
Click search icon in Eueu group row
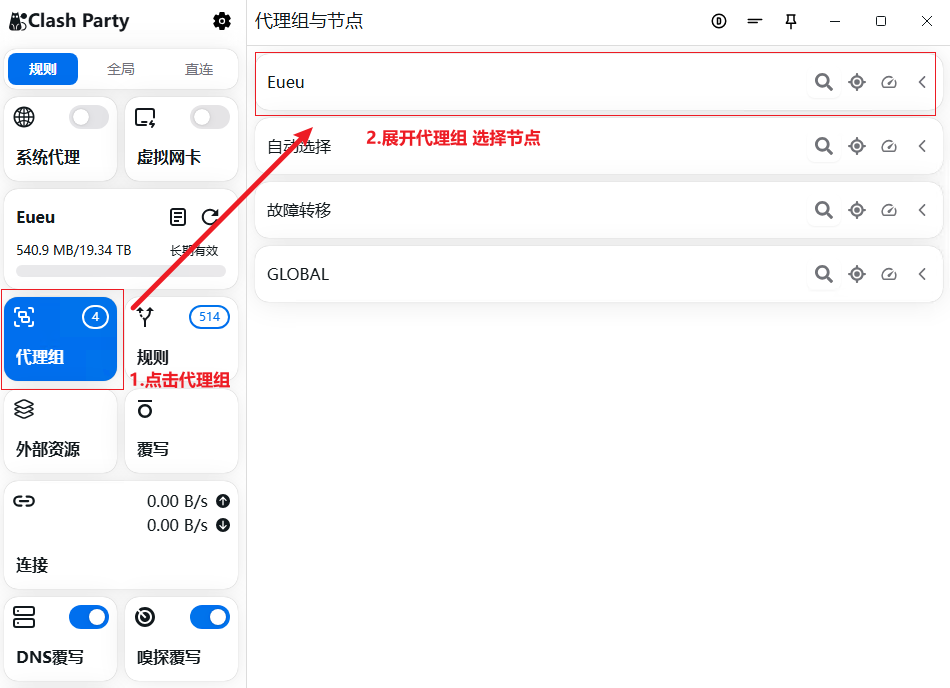point(823,82)
